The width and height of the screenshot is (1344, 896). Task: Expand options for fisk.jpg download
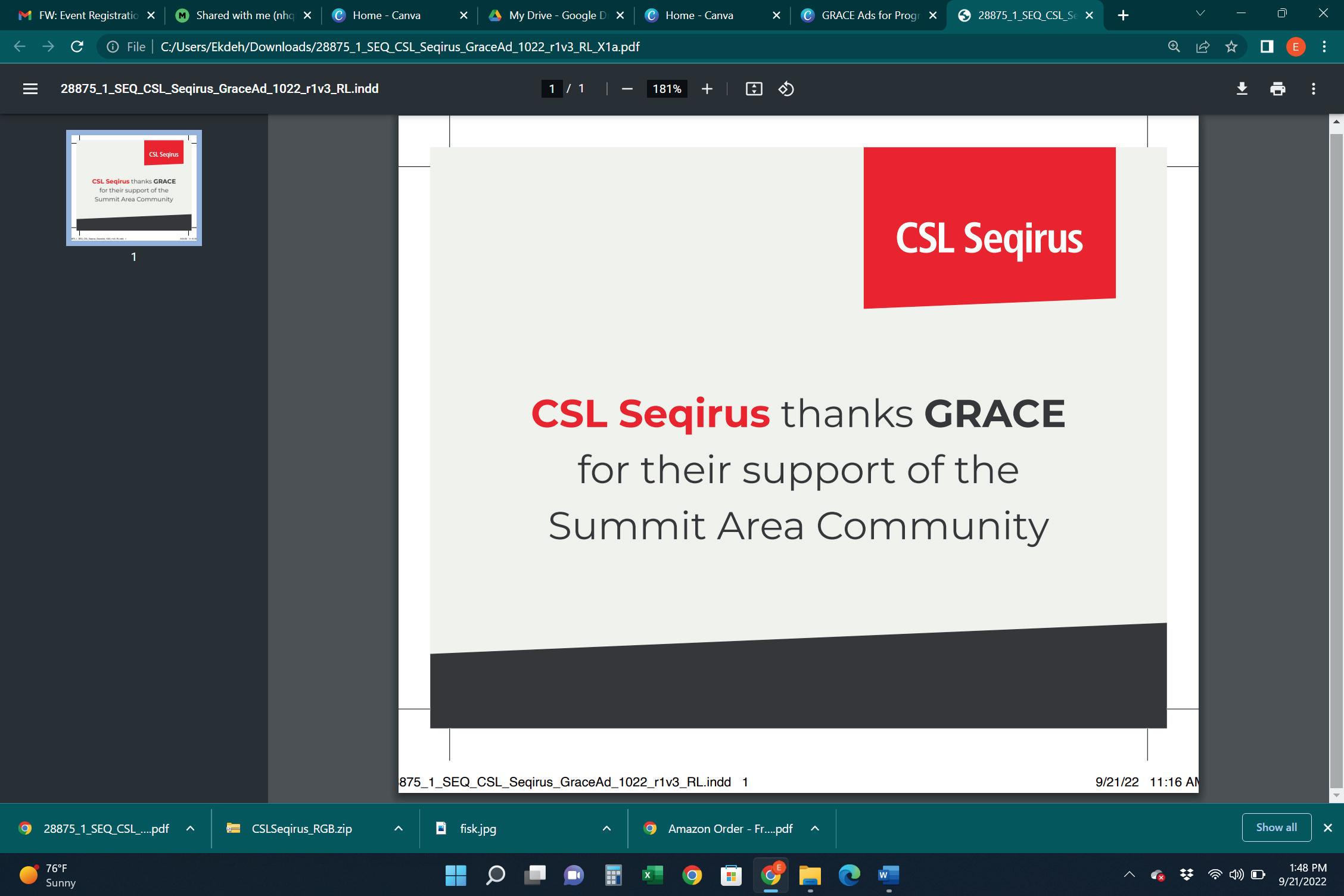pyautogui.click(x=606, y=828)
